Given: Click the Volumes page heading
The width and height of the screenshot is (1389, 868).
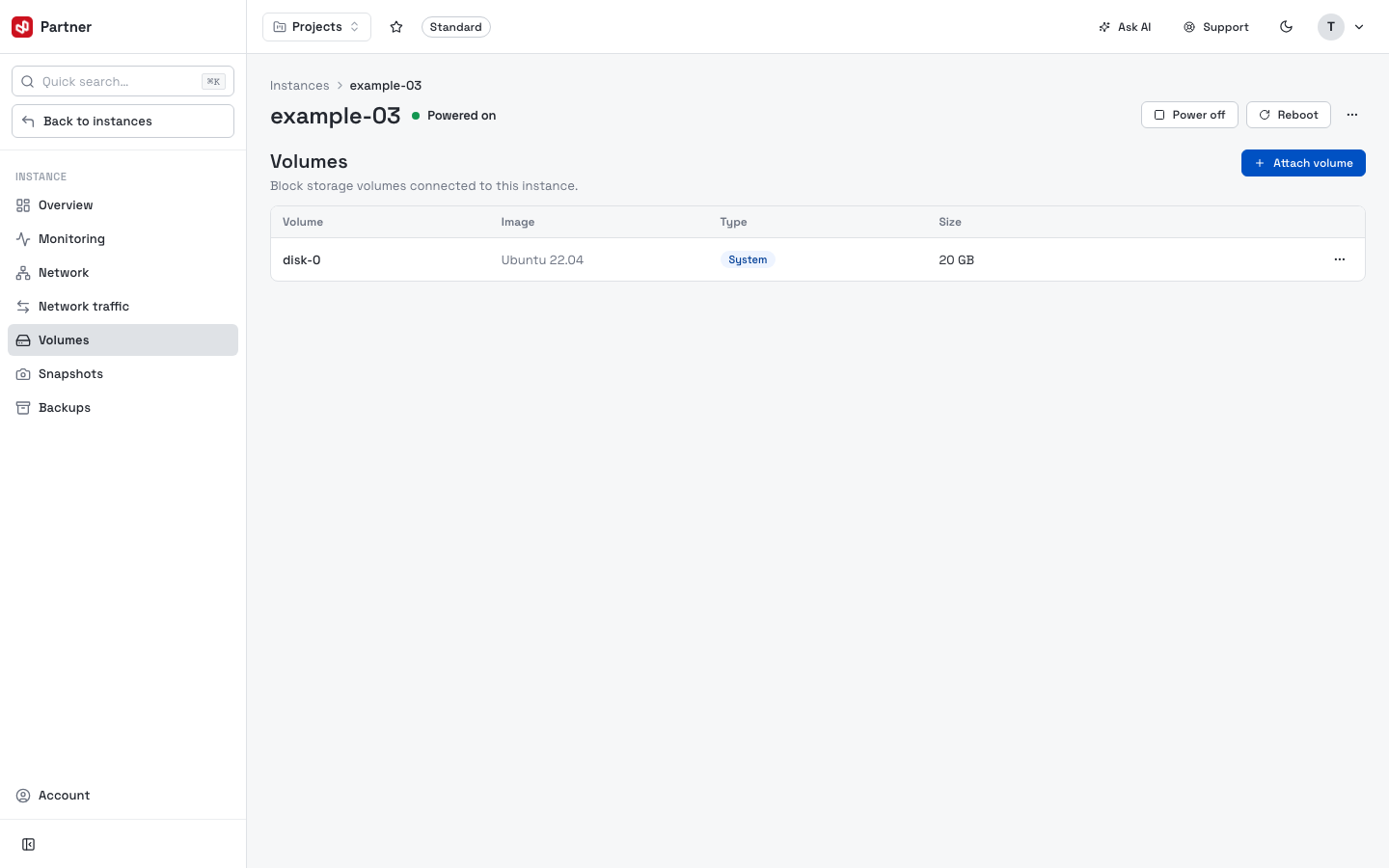Looking at the screenshot, I should coord(309,162).
